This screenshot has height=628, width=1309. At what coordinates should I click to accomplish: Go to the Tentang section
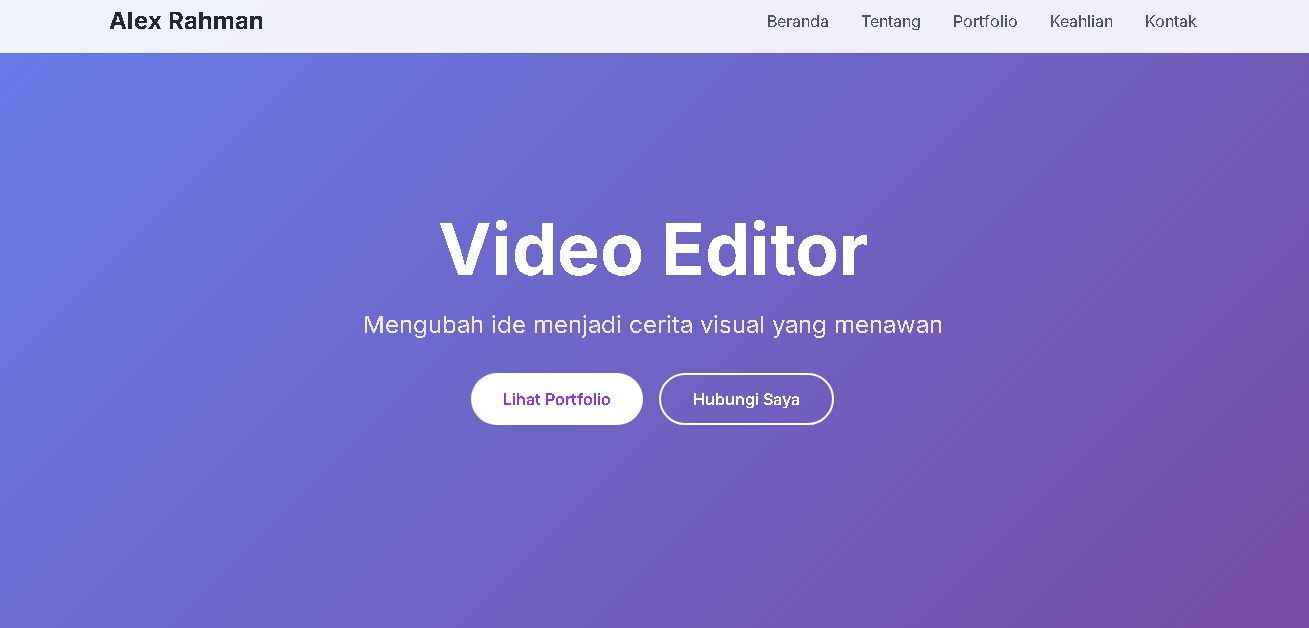tap(891, 21)
